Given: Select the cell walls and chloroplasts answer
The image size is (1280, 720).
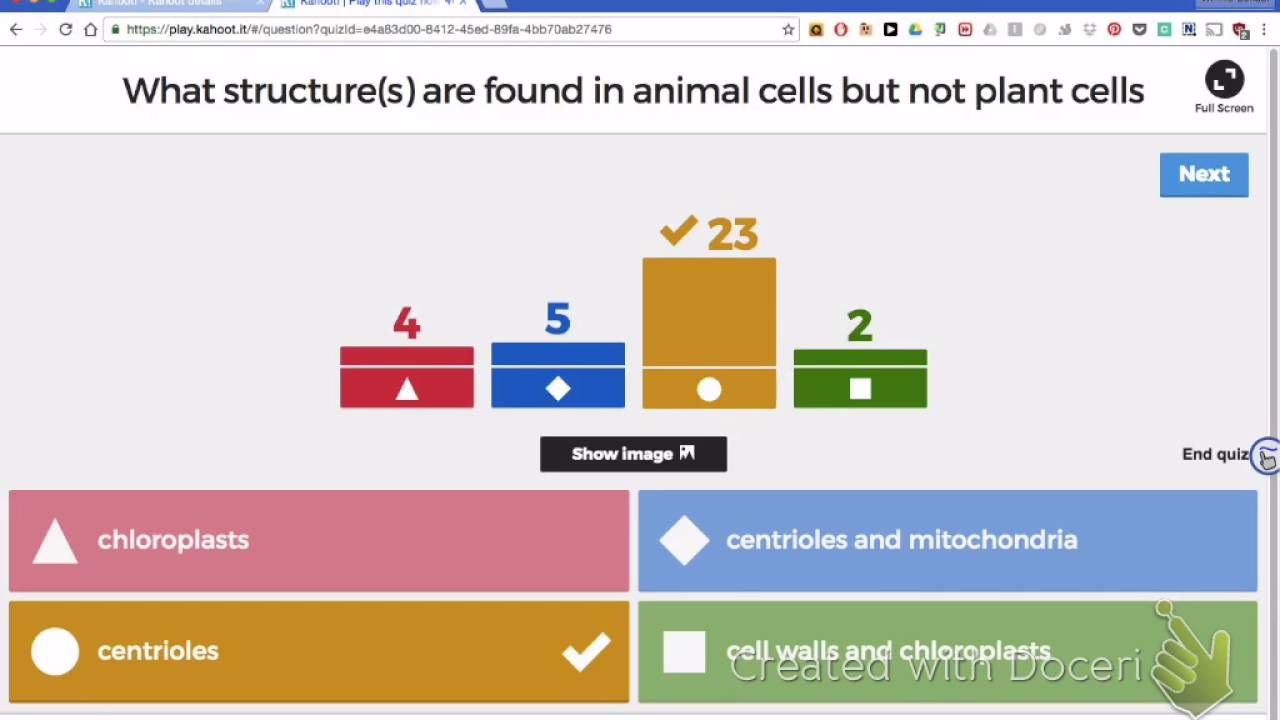Looking at the screenshot, I should point(947,651).
